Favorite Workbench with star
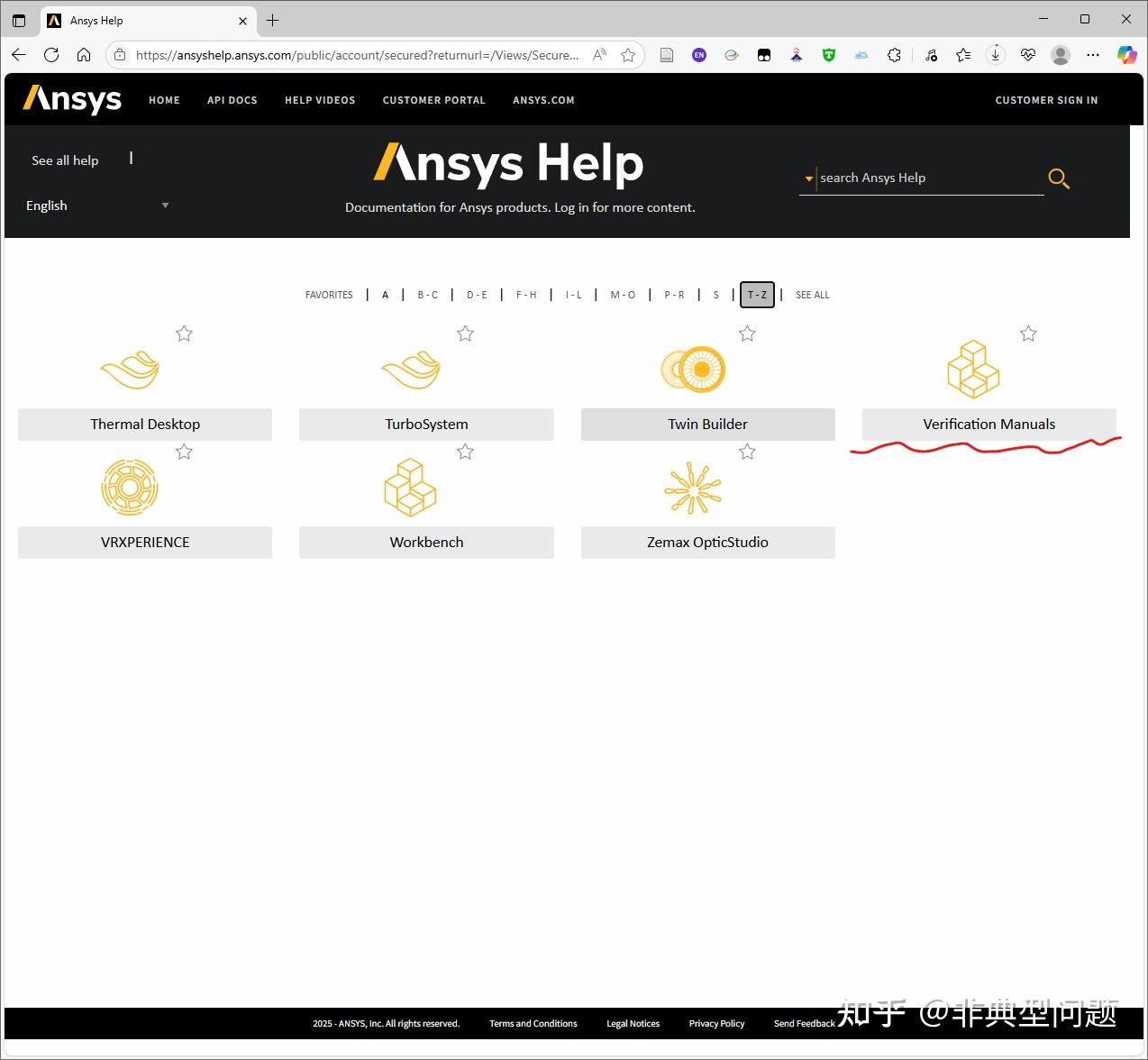 pyautogui.click(x=465, y=452)
